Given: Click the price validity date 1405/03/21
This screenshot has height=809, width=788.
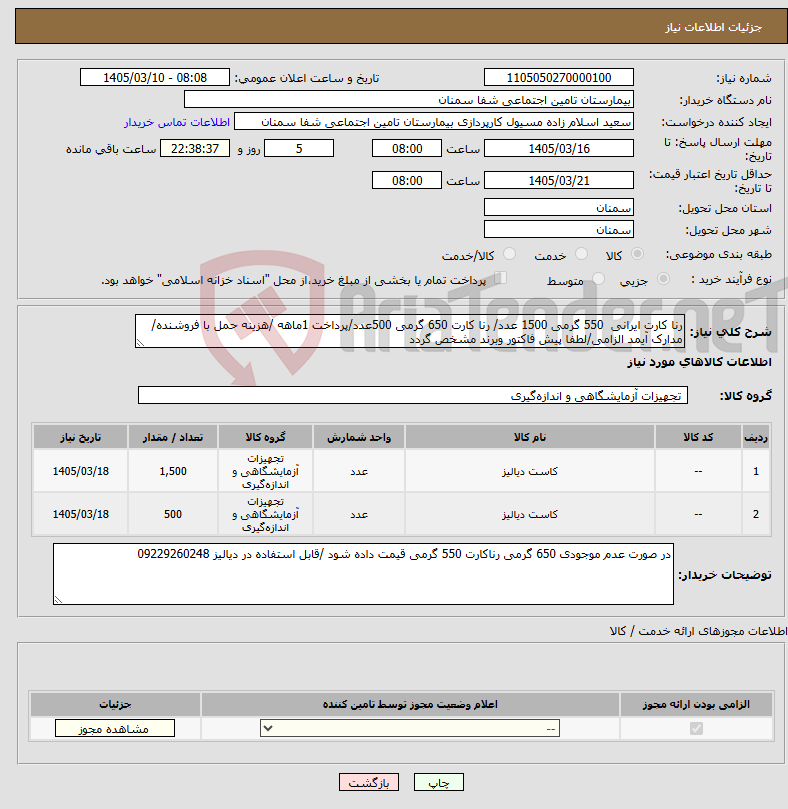Looking at the screenshot, I should pyautogui.click(x=559, y=181).
